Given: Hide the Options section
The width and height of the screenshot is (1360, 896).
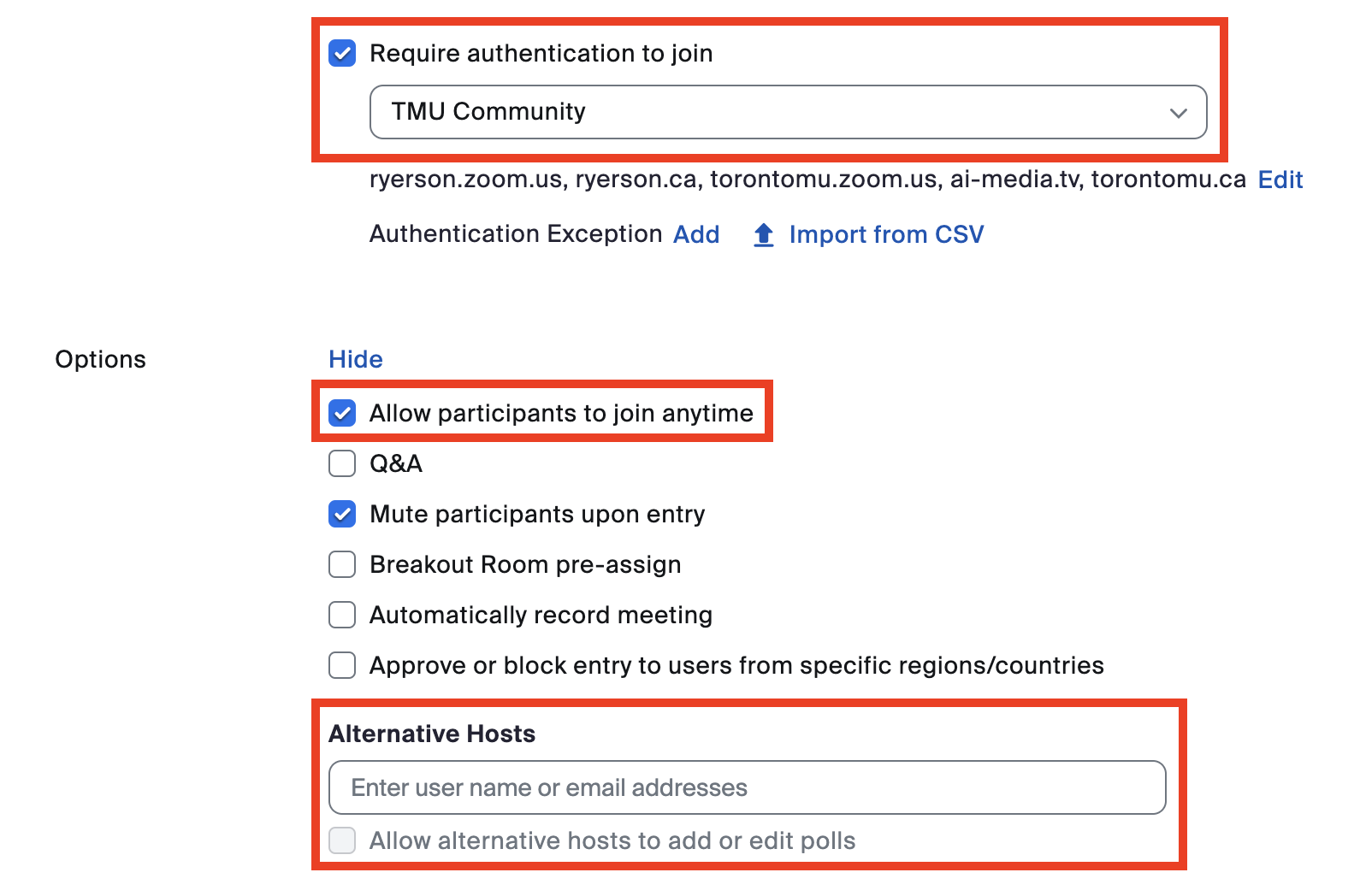Looking at the screenshot, I should point(355,360).
